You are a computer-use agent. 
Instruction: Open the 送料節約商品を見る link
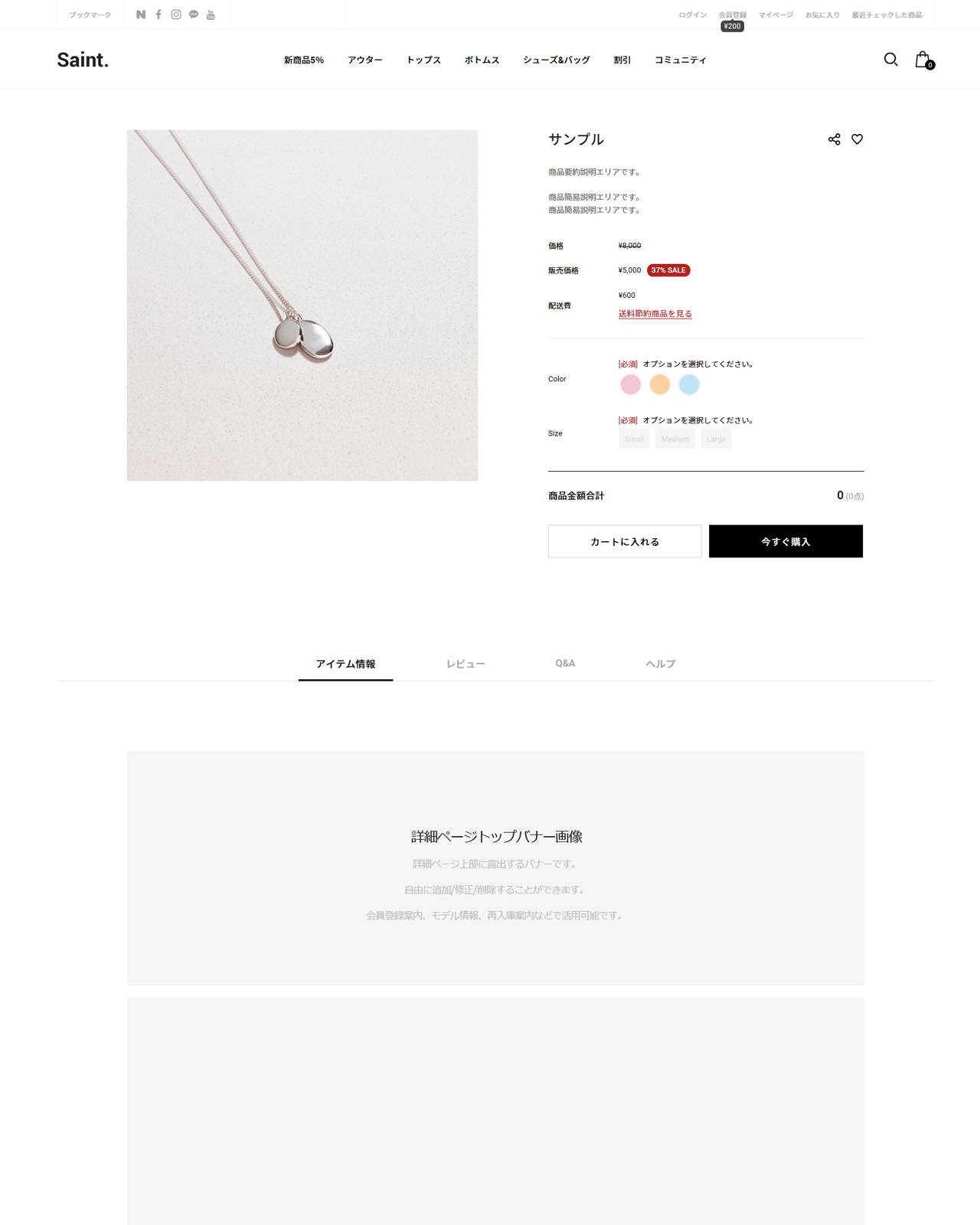pos(655,314)
